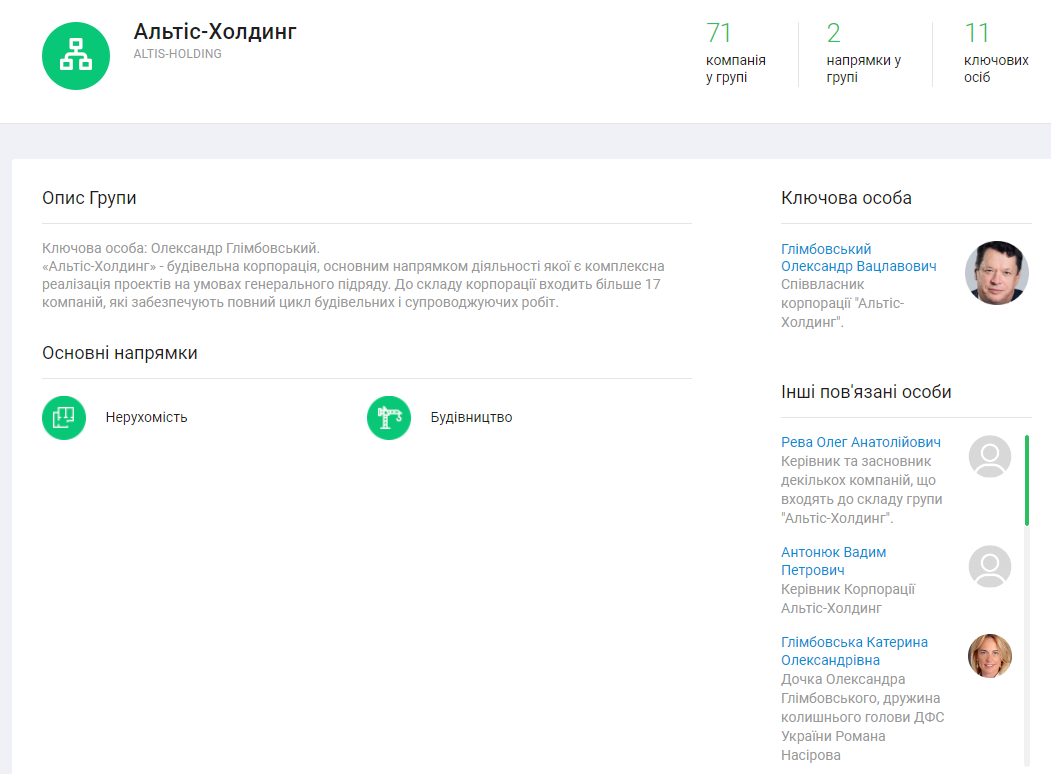1051x774 pixels.
Task: View the 11 ключових осіб stat
Action: tap(995, 52)
